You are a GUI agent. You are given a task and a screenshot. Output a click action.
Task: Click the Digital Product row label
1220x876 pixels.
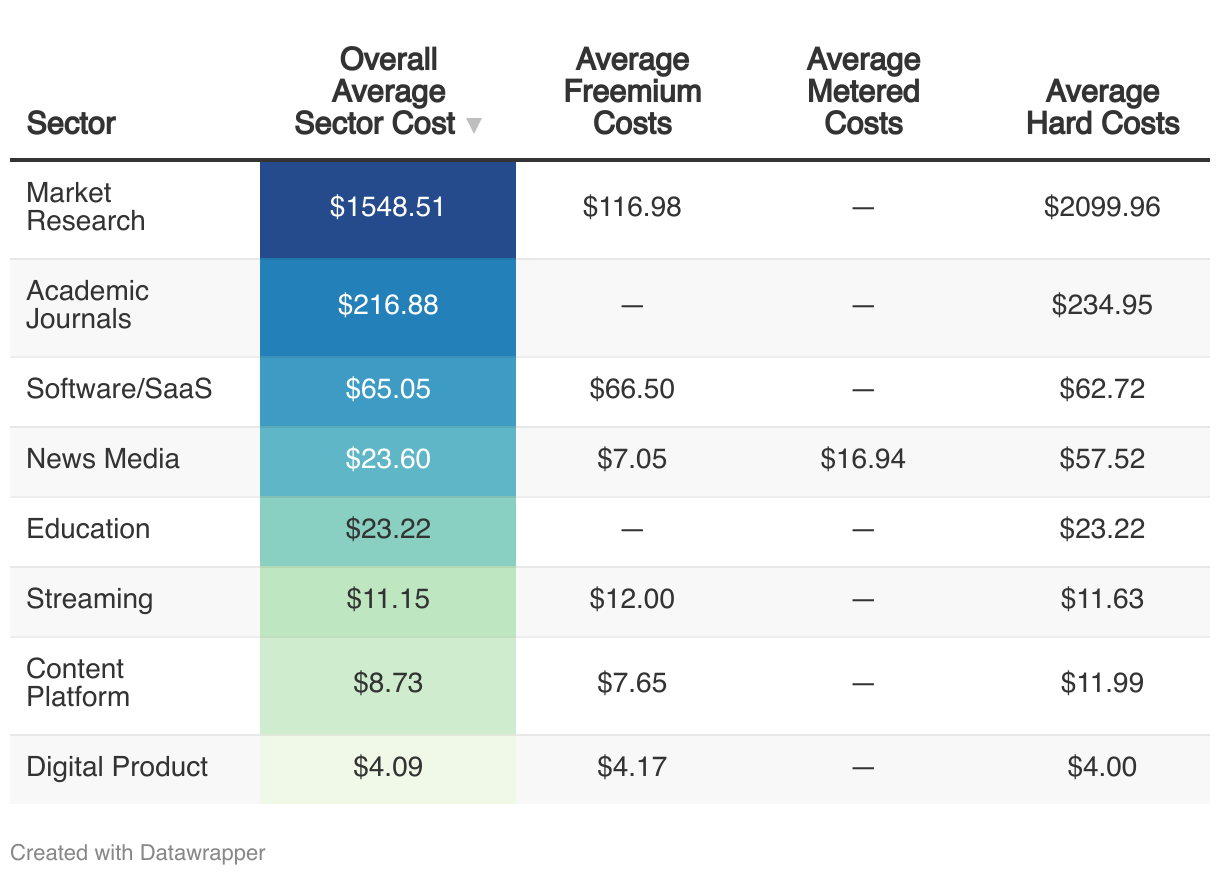pyautogui.click(x=117, y=767)
